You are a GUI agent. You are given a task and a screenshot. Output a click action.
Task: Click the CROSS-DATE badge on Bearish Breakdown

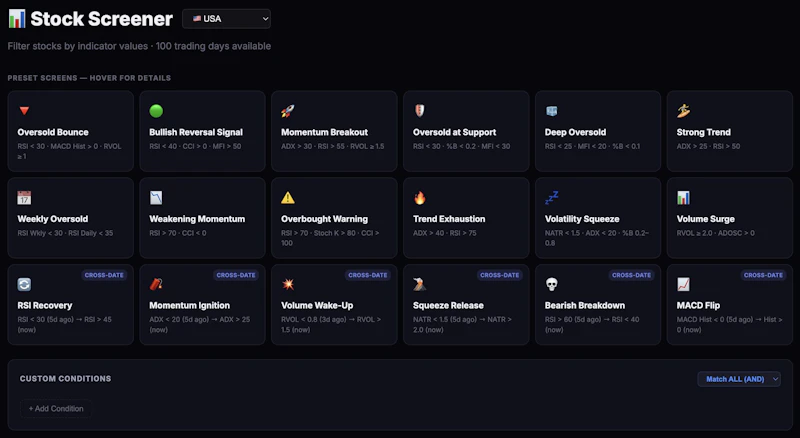click(631, 275)
